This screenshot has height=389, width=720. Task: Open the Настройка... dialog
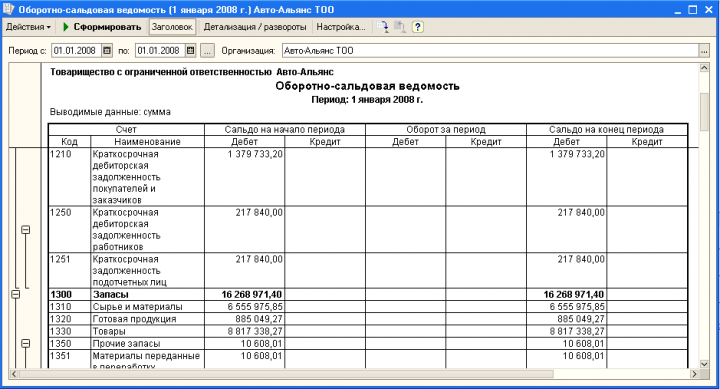click(341, 27)
